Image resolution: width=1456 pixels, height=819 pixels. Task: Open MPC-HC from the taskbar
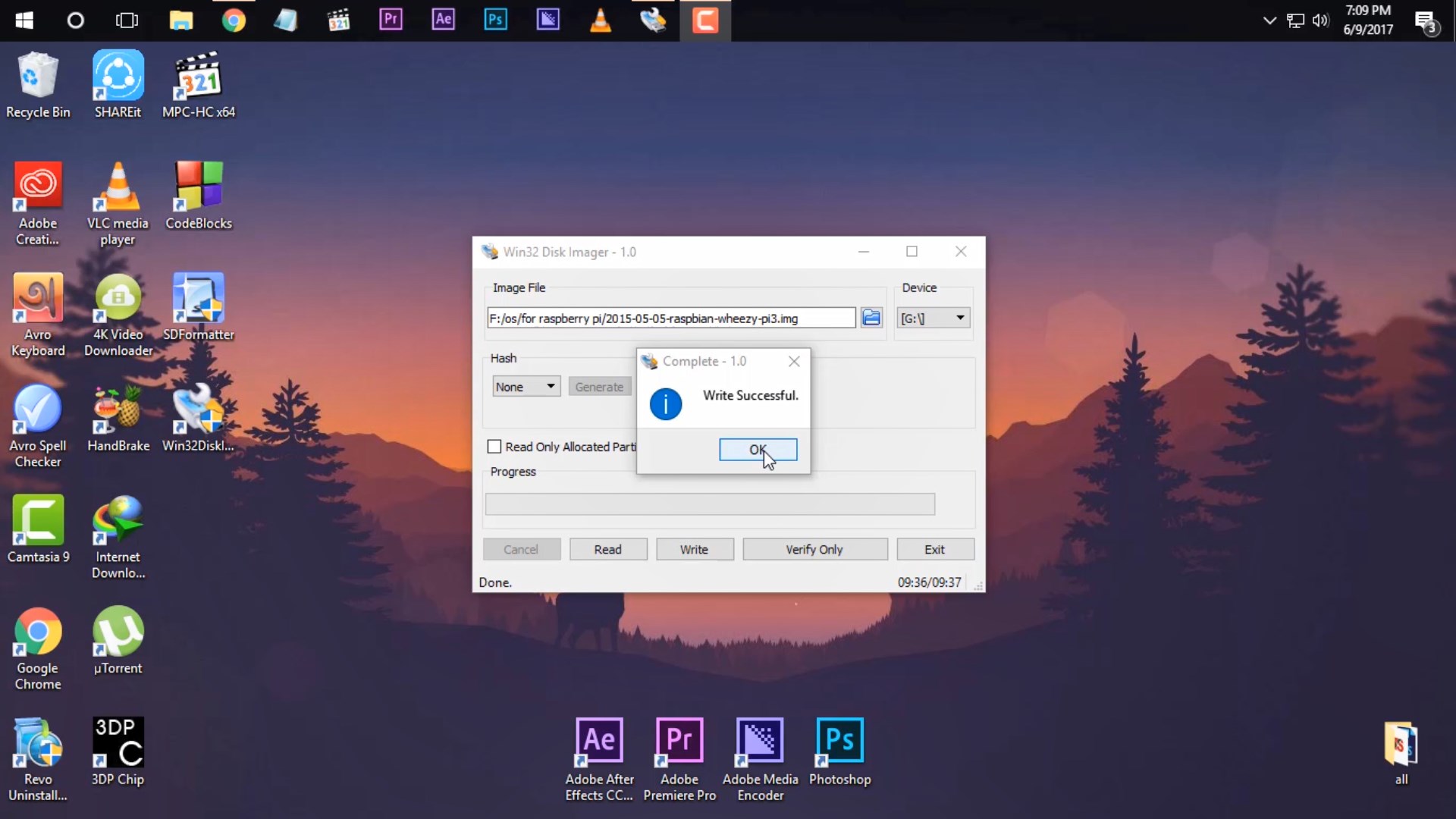[x=338, y=20]
